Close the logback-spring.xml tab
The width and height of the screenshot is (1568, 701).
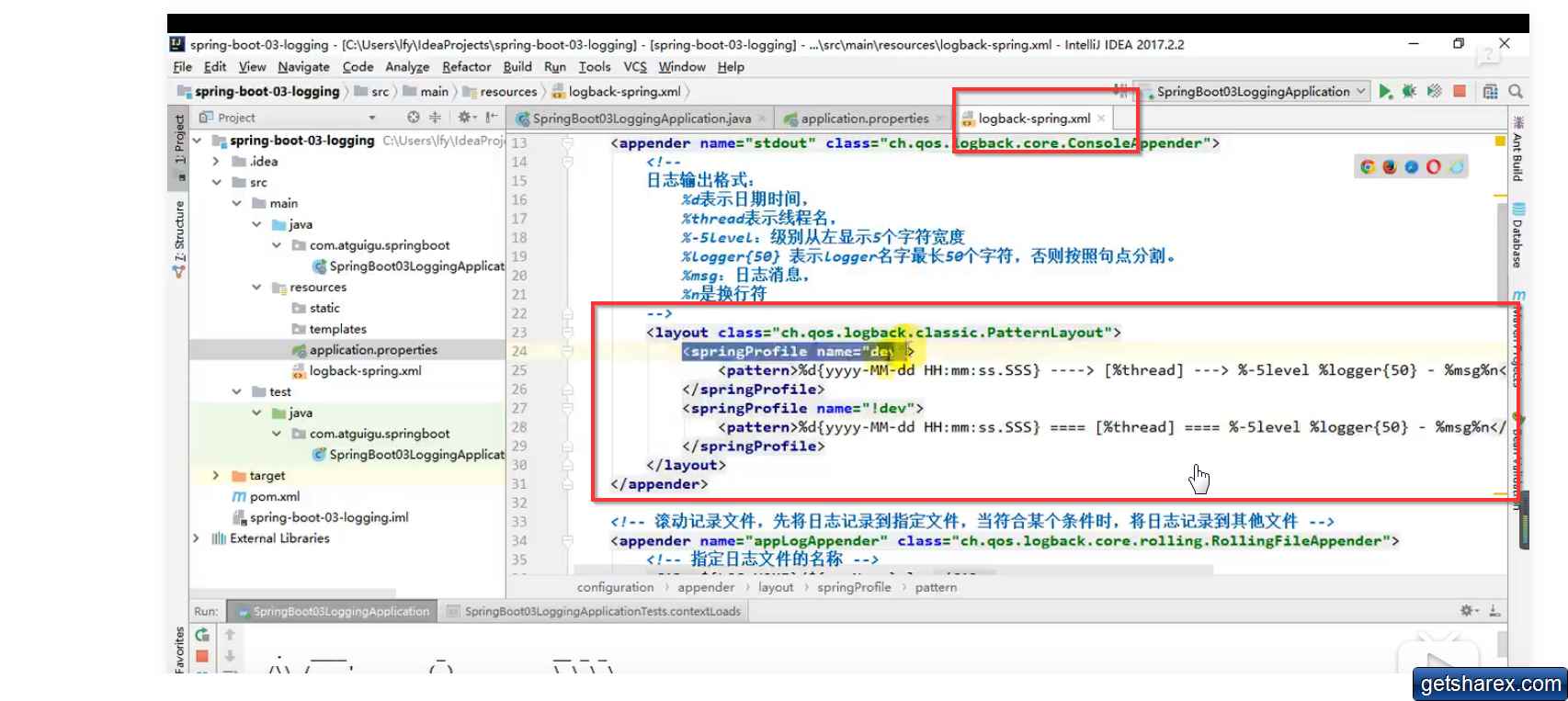pos(1101,119)
